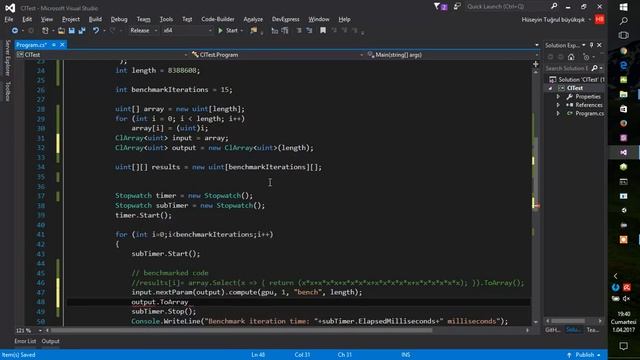Click the pending changes filter icon in Solution Explorer
The width and height of the screenshot is (640, 360).
click(x=587, y=57)
